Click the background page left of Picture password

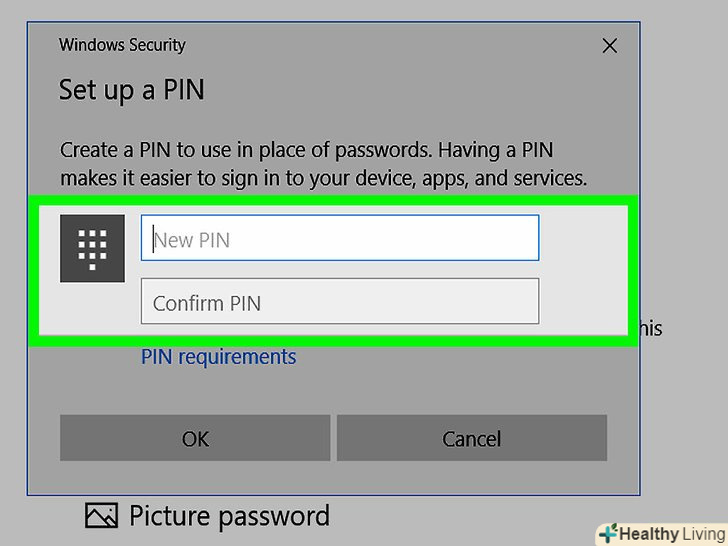coord(40,518)
